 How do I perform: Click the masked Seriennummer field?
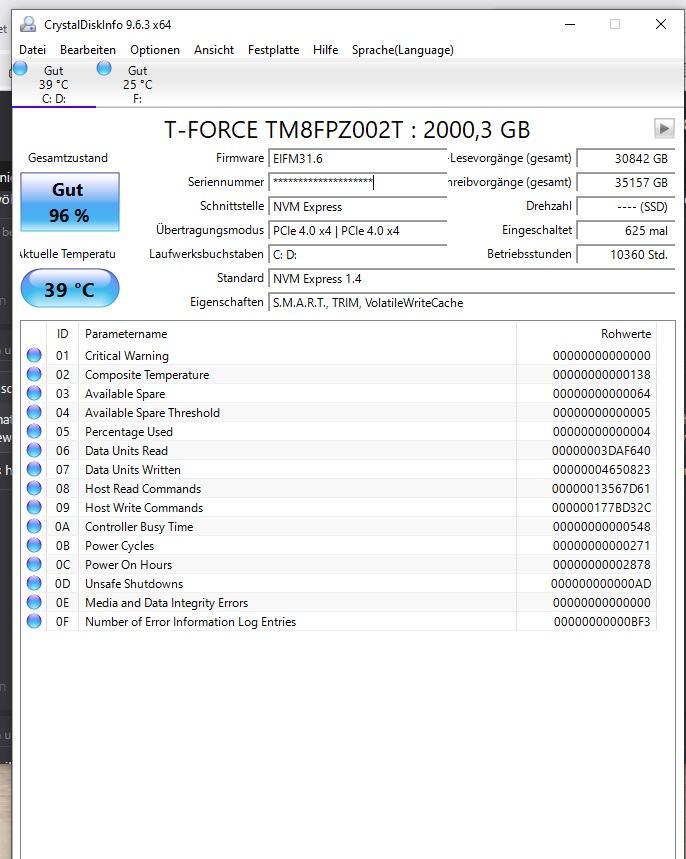pyautogui.click(x=357, y=182)
